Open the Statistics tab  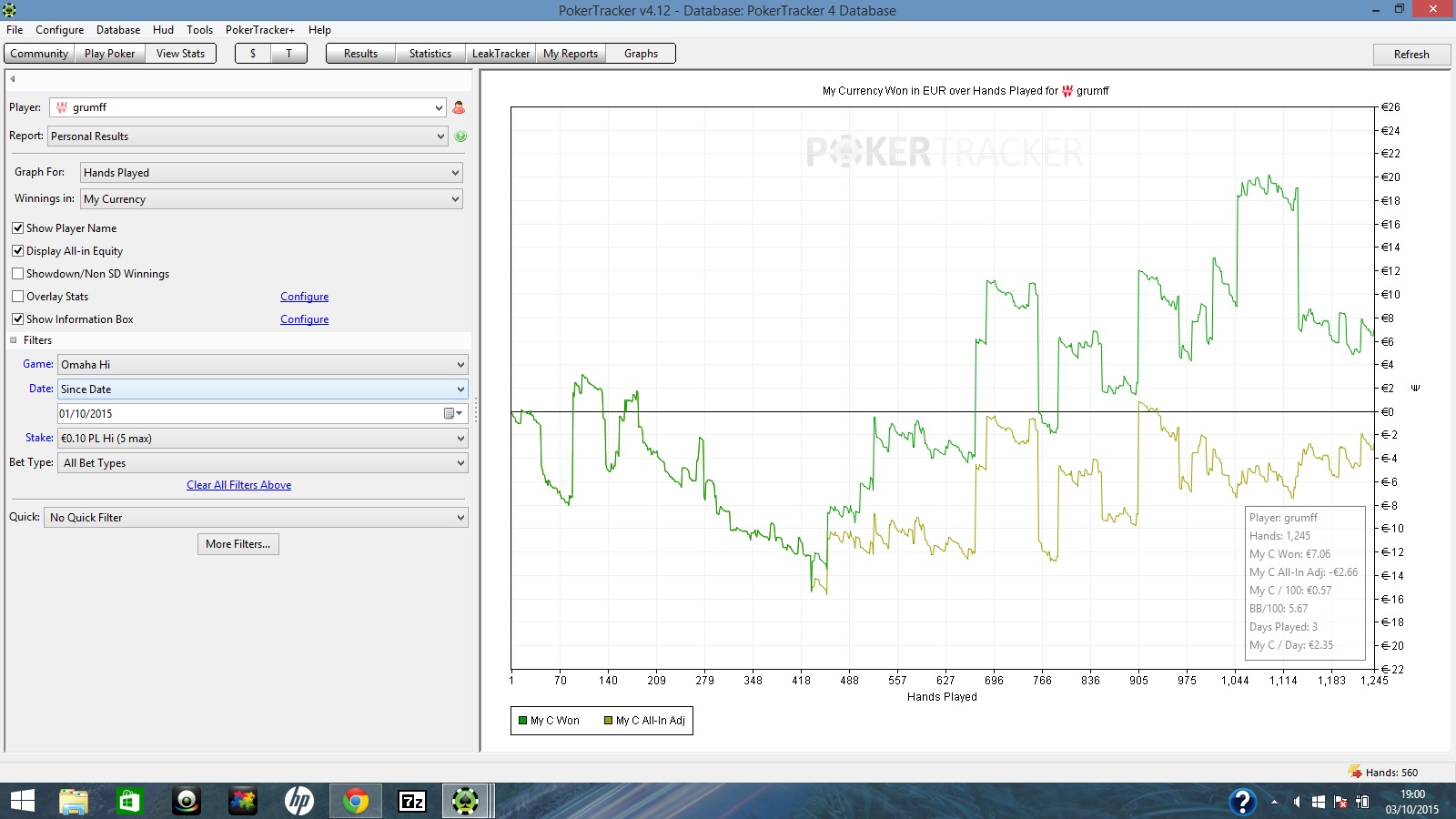(x=430, y=54)
